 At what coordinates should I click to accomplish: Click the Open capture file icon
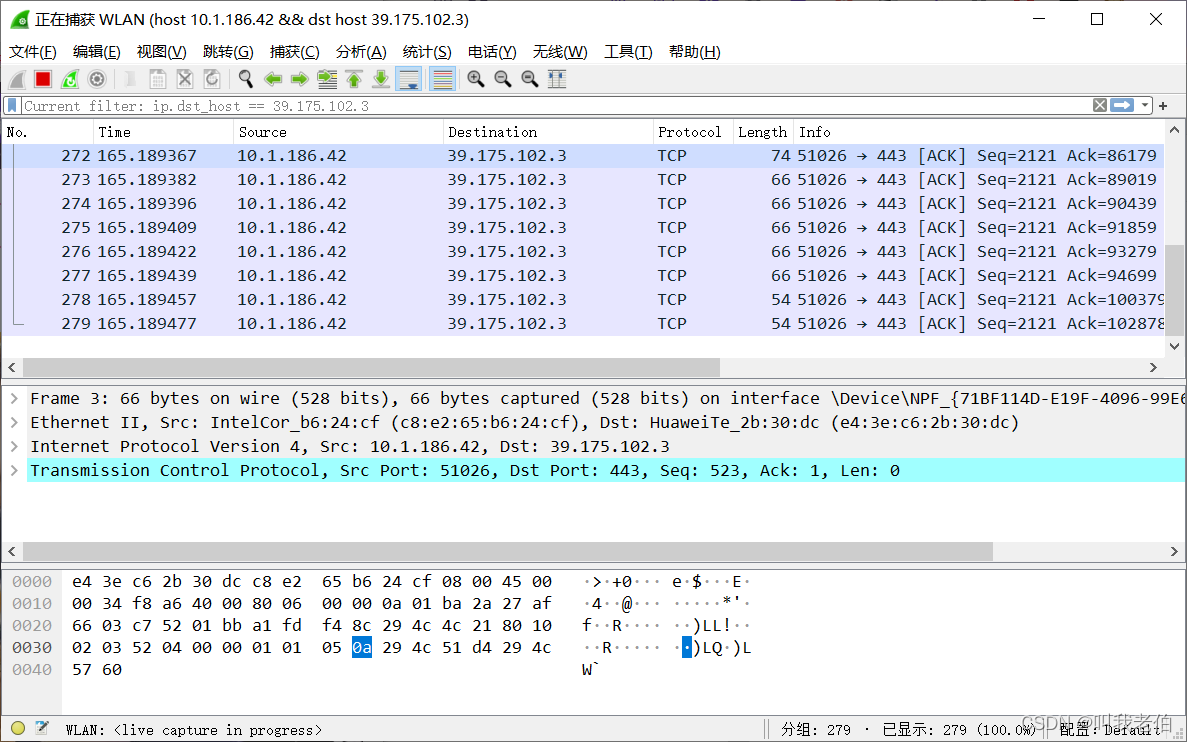click(131, 79)
